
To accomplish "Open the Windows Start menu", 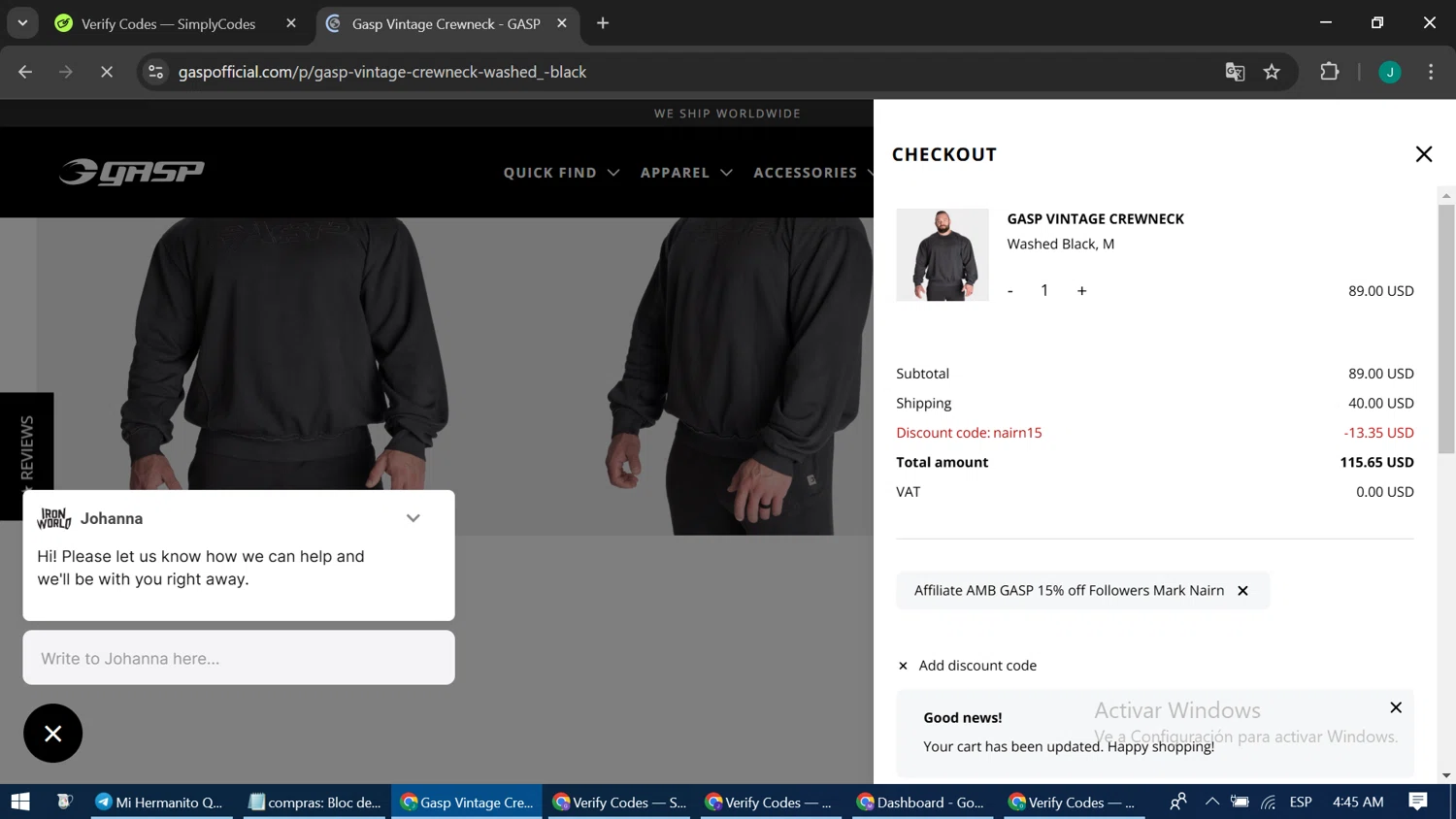I will 20,802.
